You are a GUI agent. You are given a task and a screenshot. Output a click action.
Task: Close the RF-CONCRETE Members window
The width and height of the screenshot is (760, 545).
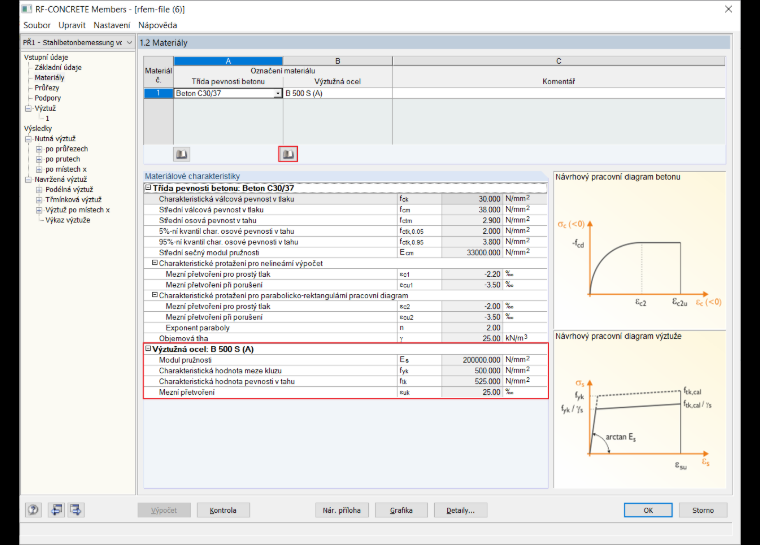[x=728, y=9]
